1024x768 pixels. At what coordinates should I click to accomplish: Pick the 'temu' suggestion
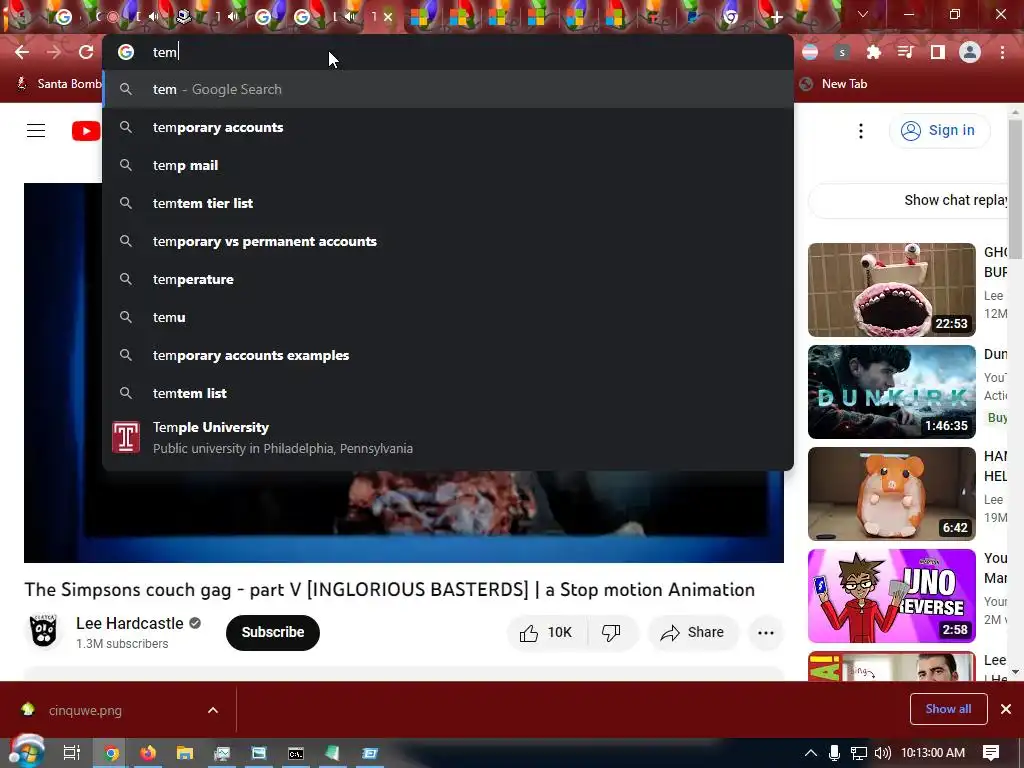pos(447,317)
